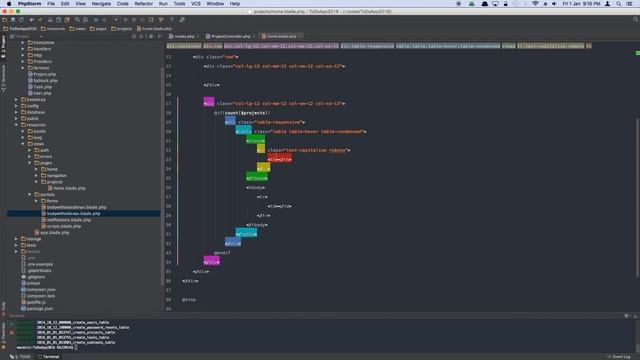Expand the config folder
The height and width of the screenshot is (360, 640).
[x=17, y=106]
